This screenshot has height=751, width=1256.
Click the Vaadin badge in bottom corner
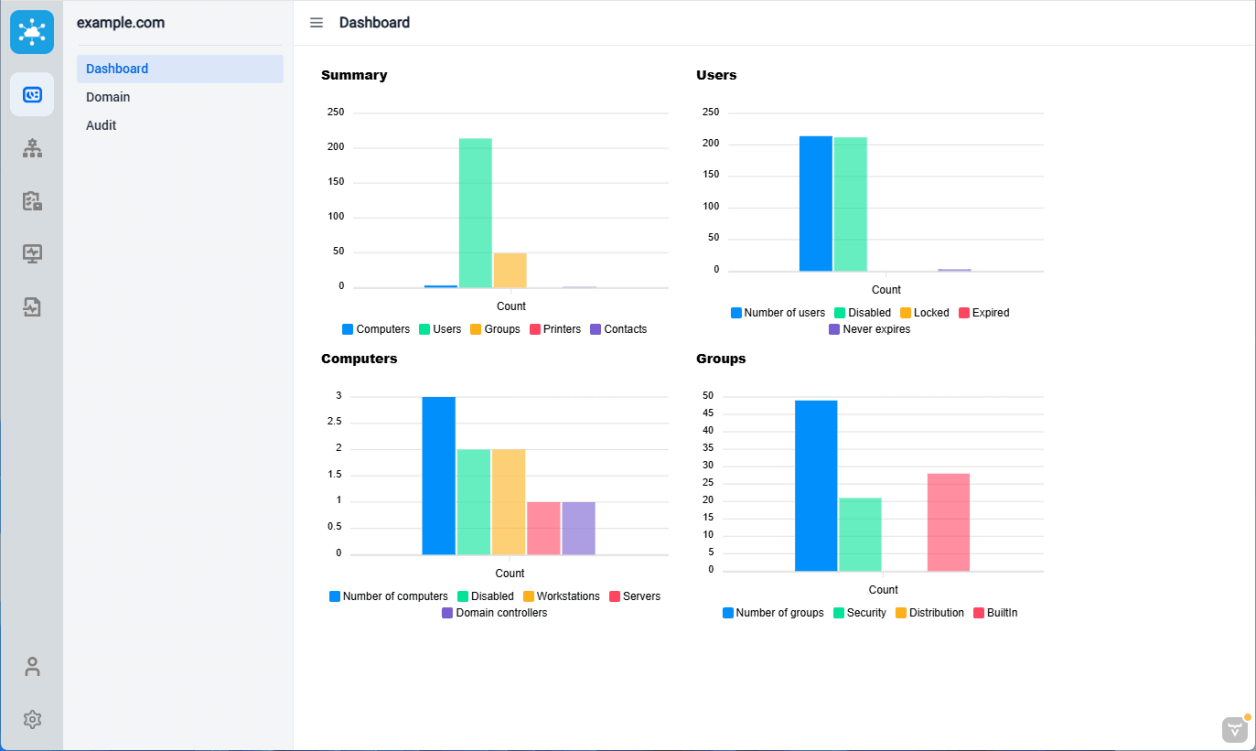pos(1235,729)
